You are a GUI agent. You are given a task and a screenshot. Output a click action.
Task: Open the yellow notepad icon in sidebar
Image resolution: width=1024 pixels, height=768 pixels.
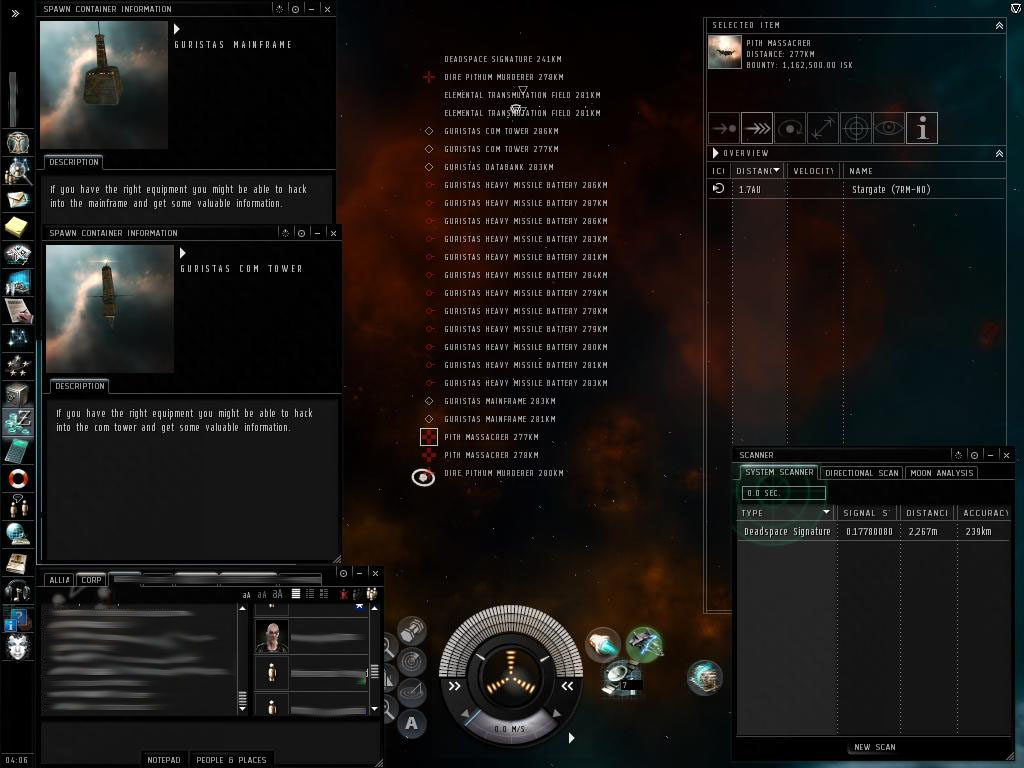tap(16, 227)
